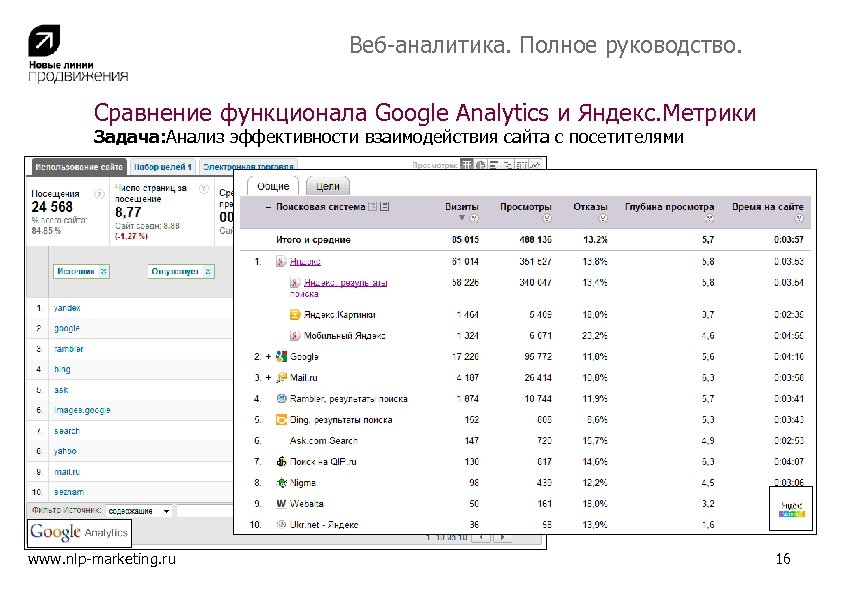Click Просмотры column header
The width and height of the screenshot is (842, 595).
(526, 207)
